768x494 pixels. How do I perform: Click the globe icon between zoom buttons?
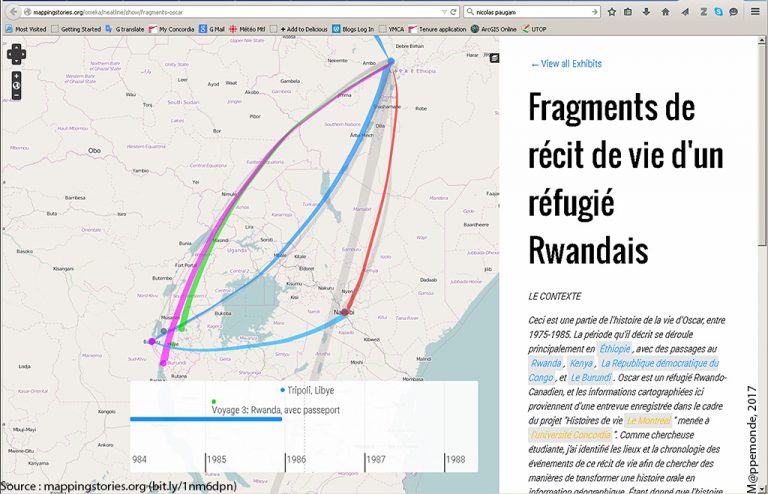pos(17,86)
